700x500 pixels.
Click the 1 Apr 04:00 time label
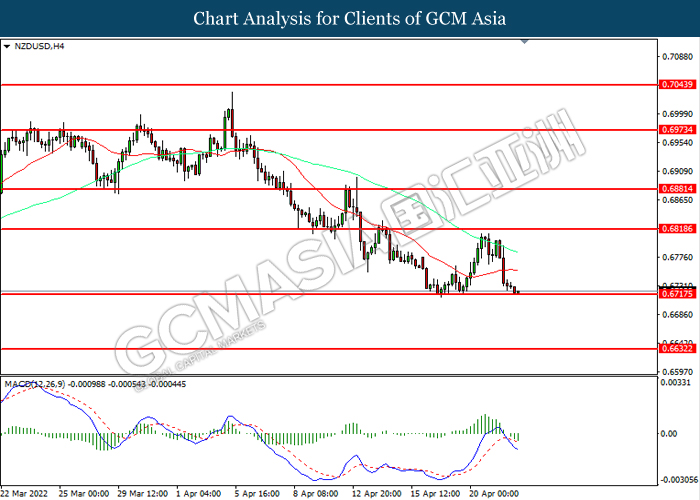tap(200, 494)
